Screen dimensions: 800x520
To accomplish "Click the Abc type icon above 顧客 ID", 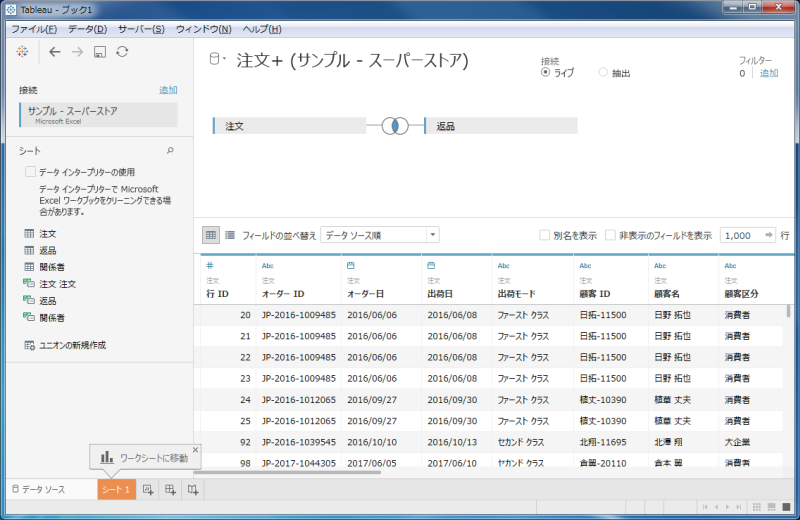I will [x=585, y=265].
